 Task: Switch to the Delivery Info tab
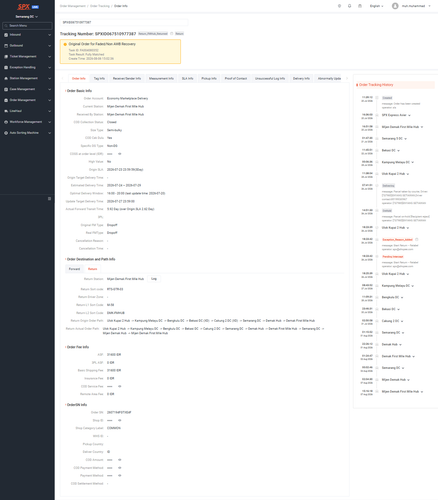(x=301, y=78)
